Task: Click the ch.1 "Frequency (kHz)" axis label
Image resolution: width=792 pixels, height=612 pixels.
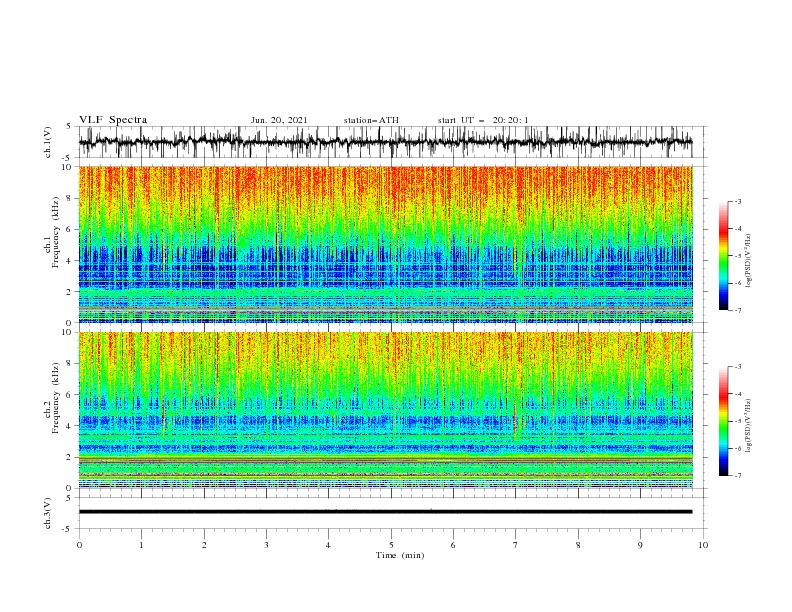Action: (56, 232)
